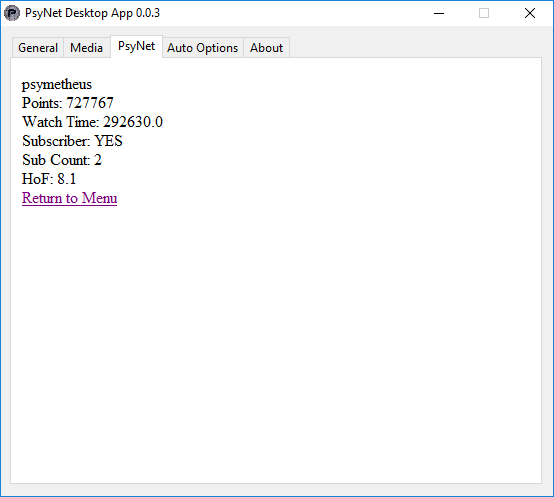Click the Sub Count: 2 line
Screen dimensions: 554x497
click(62, 160)
